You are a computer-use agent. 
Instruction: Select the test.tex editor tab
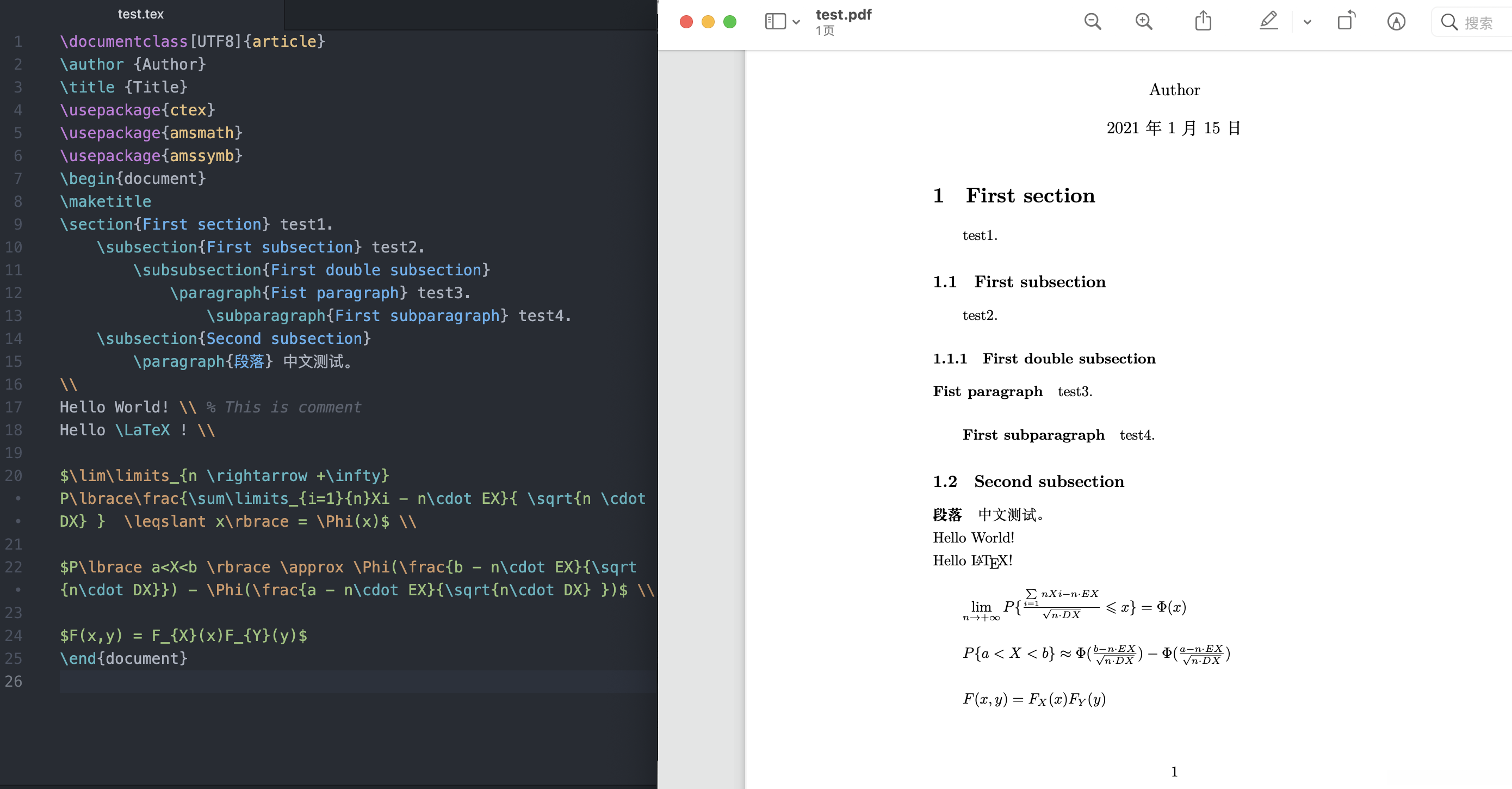[x=141, y=14]
